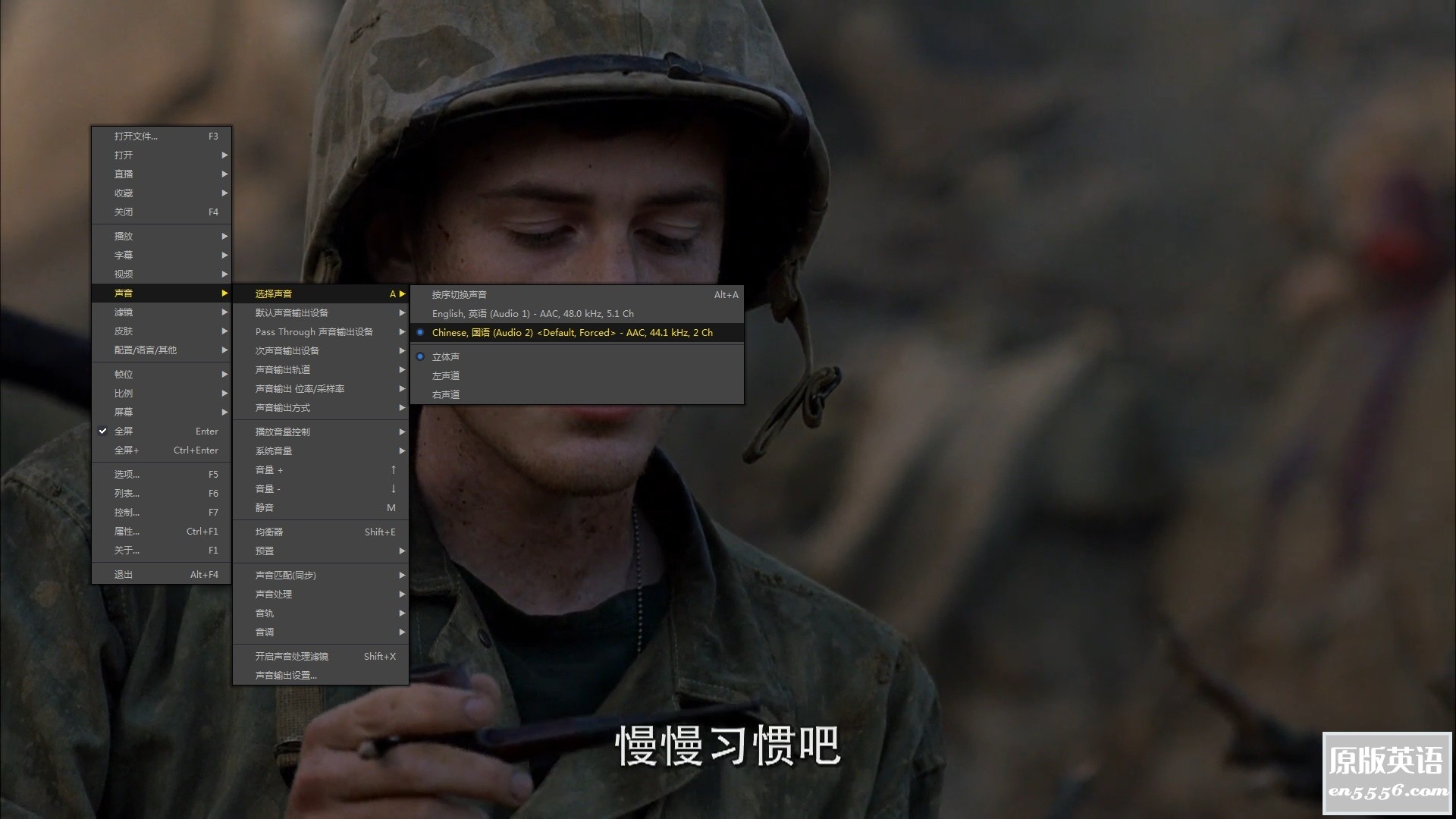Open the 预置 presets submenu
The height and width of the screenshot is (819, 1456).
point(321,551)
